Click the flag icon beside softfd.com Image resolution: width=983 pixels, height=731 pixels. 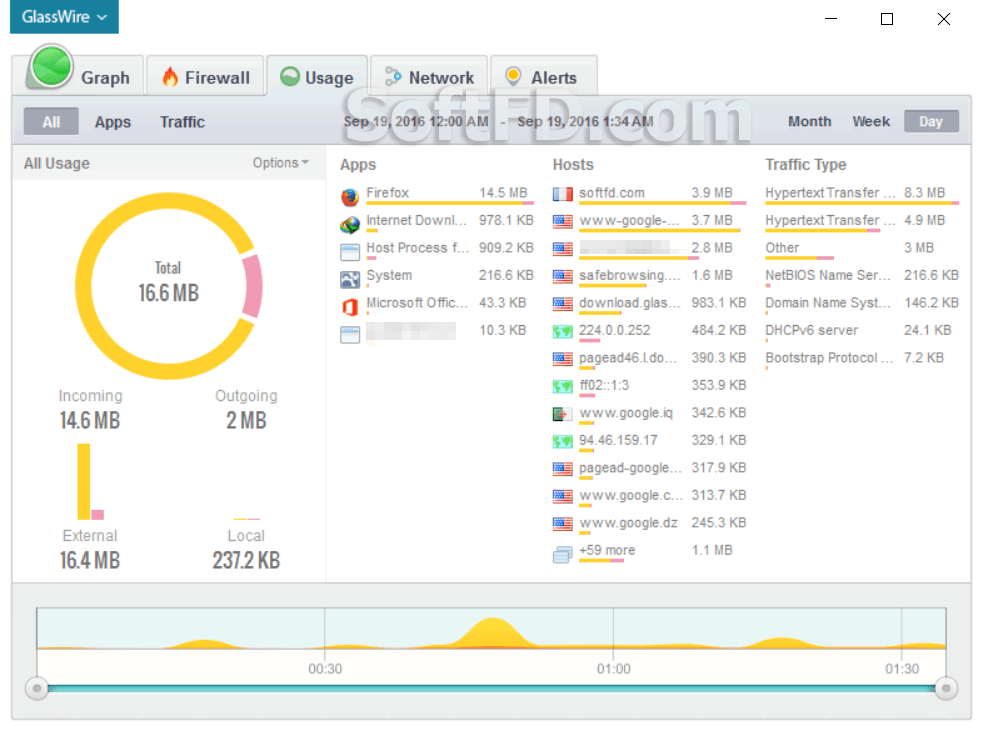[x=562, y=194]
